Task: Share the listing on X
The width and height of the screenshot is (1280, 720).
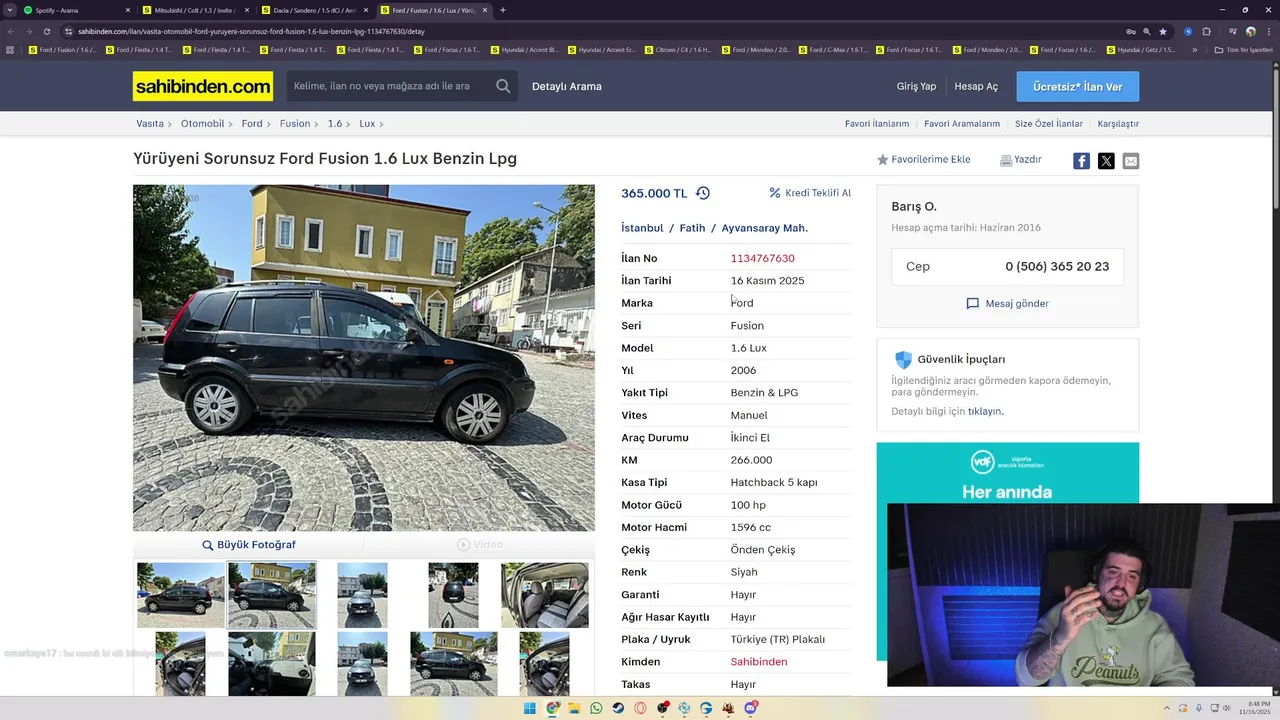Action: pyautogui.click(x=1106, y=161)
